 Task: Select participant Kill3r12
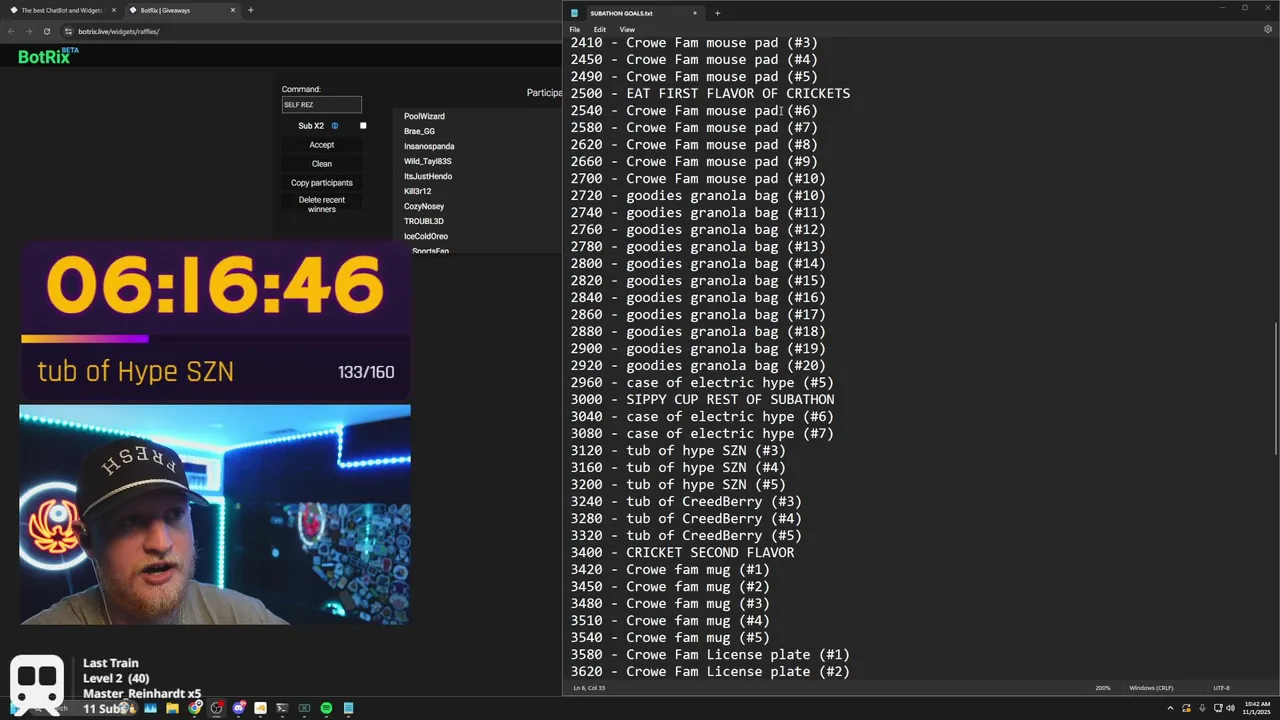417,191
